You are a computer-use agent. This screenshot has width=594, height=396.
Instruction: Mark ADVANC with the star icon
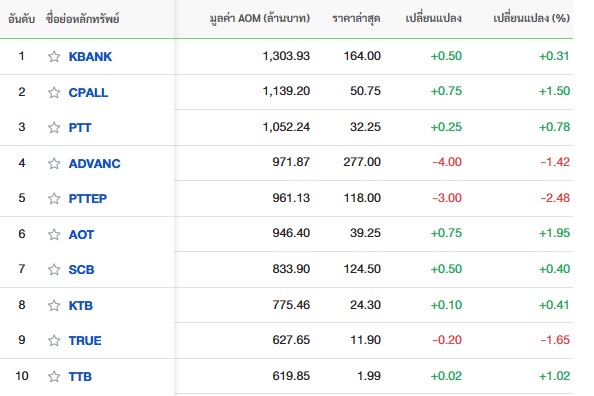tap(54, 163)
